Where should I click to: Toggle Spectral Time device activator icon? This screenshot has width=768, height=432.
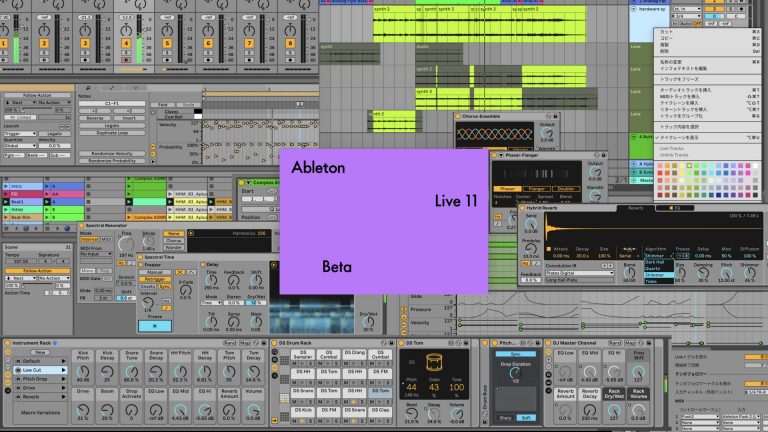[x=140, y=257]
